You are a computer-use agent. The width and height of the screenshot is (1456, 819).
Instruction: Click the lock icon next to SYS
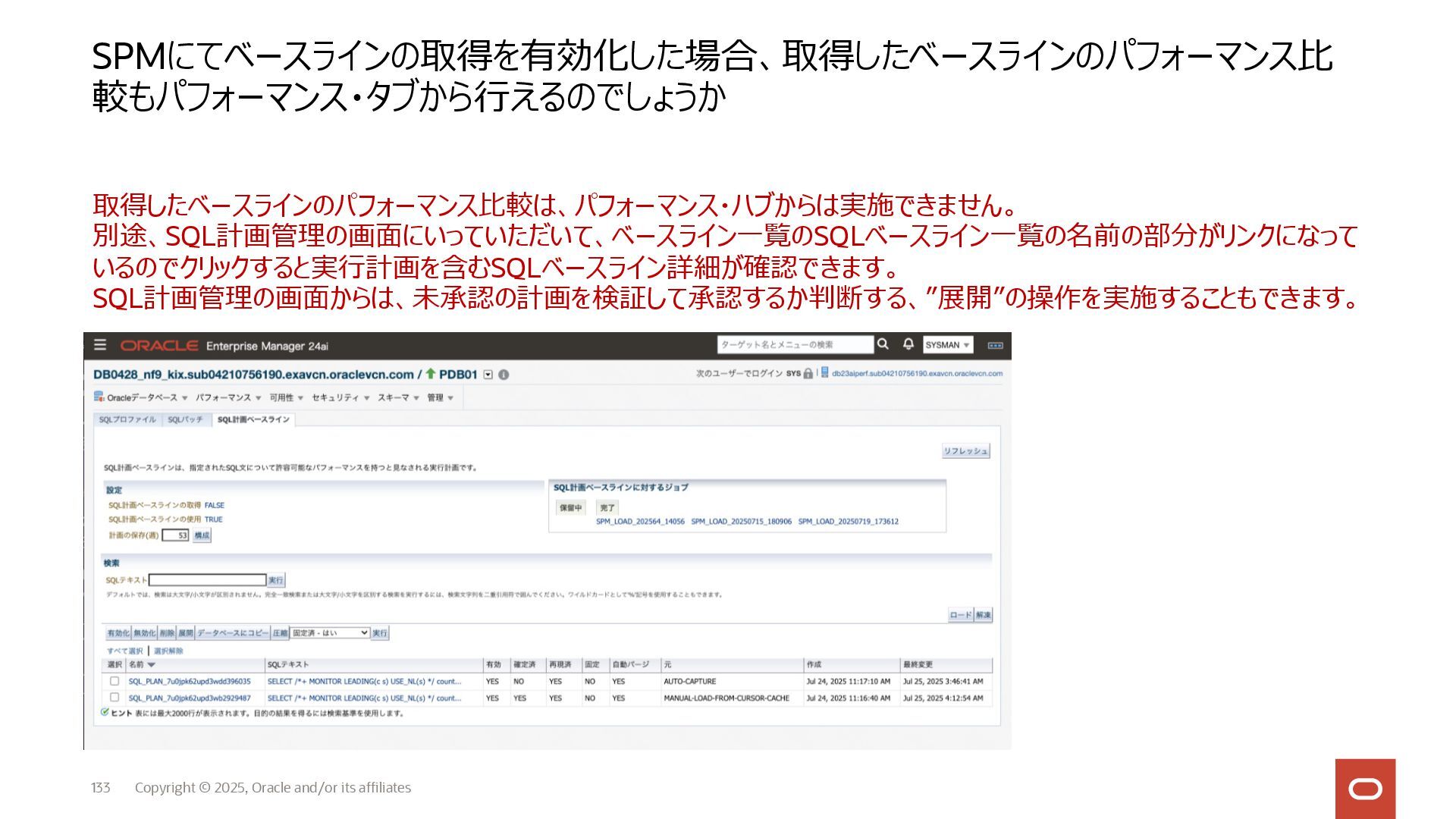(808, 373)
